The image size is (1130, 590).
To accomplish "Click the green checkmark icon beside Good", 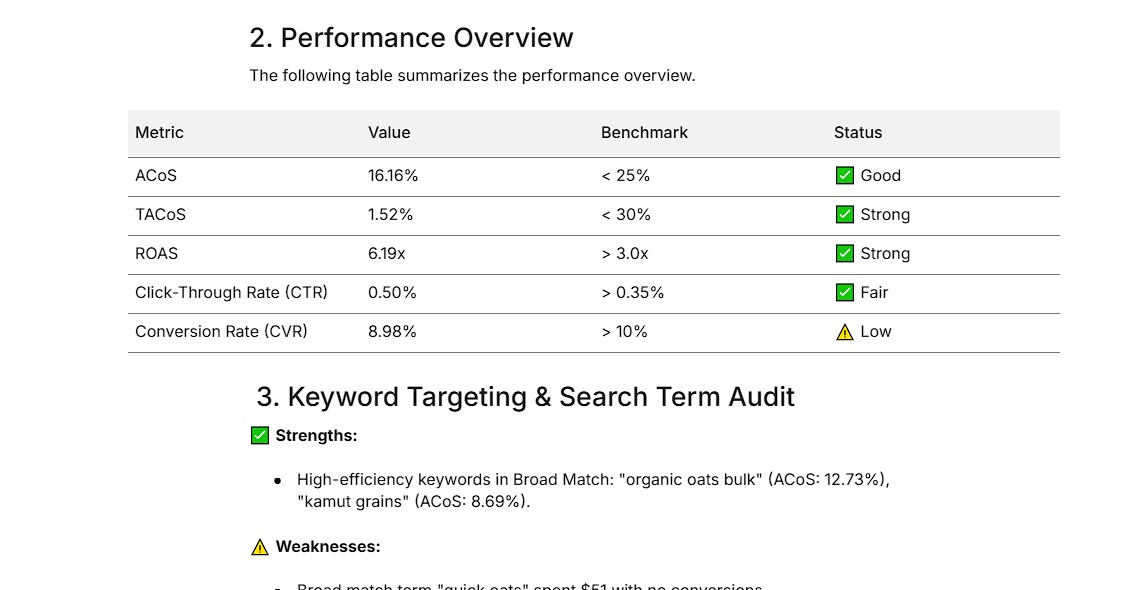I will pos(845,176).
